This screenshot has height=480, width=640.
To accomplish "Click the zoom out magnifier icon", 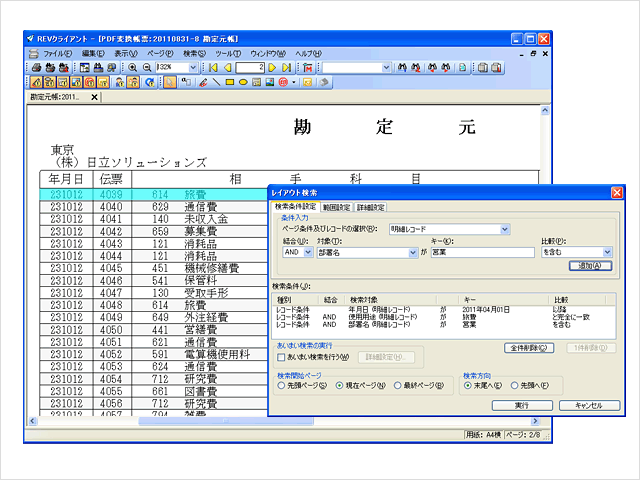I will [146, 67].
